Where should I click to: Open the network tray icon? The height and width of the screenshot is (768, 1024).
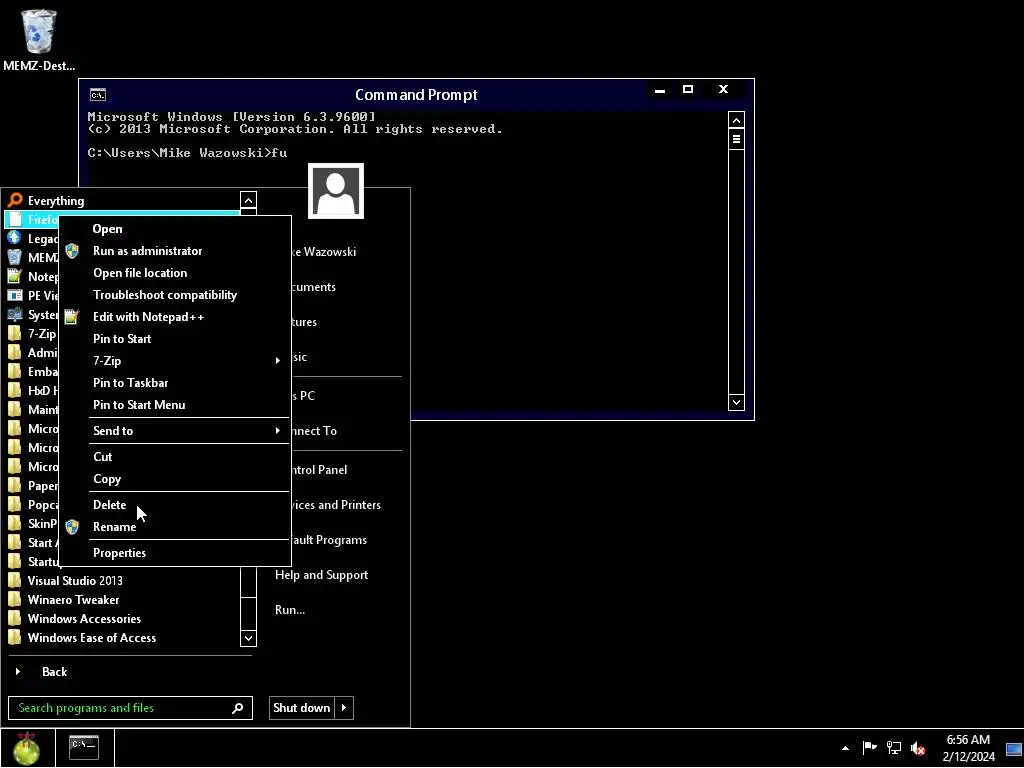[893, 748]
